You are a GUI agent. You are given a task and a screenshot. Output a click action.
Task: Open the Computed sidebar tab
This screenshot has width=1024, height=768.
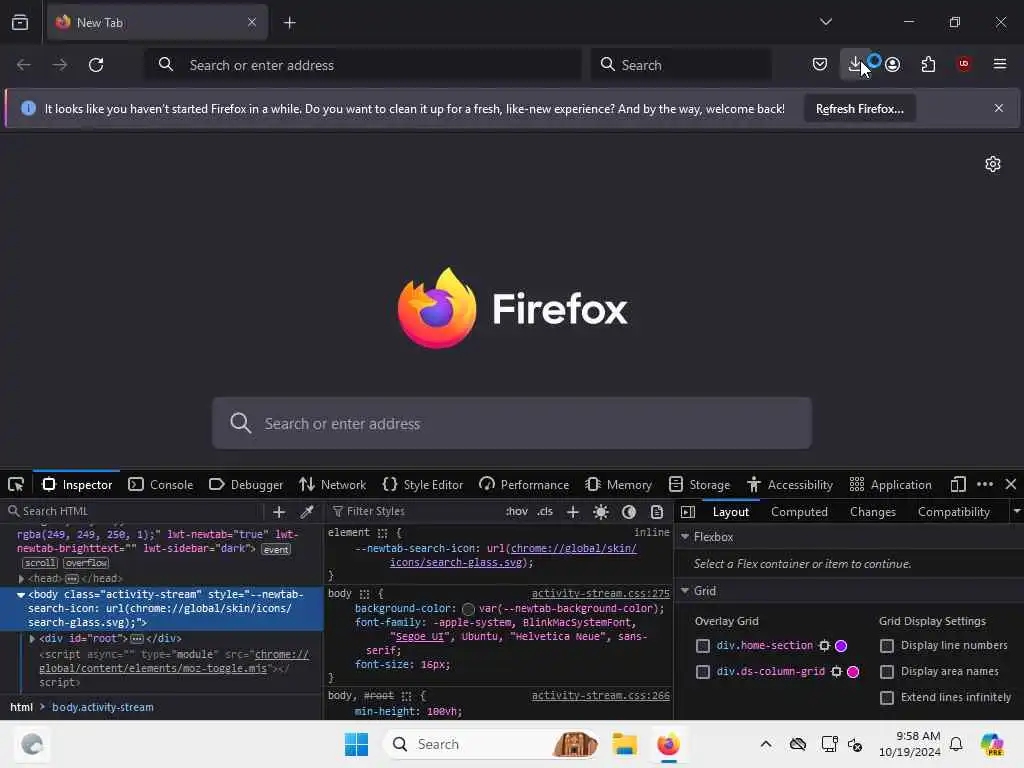coord(799,512)
